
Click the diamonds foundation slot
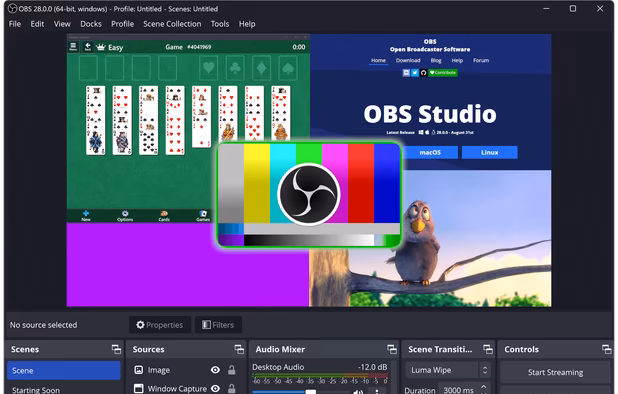coord(261,68)
